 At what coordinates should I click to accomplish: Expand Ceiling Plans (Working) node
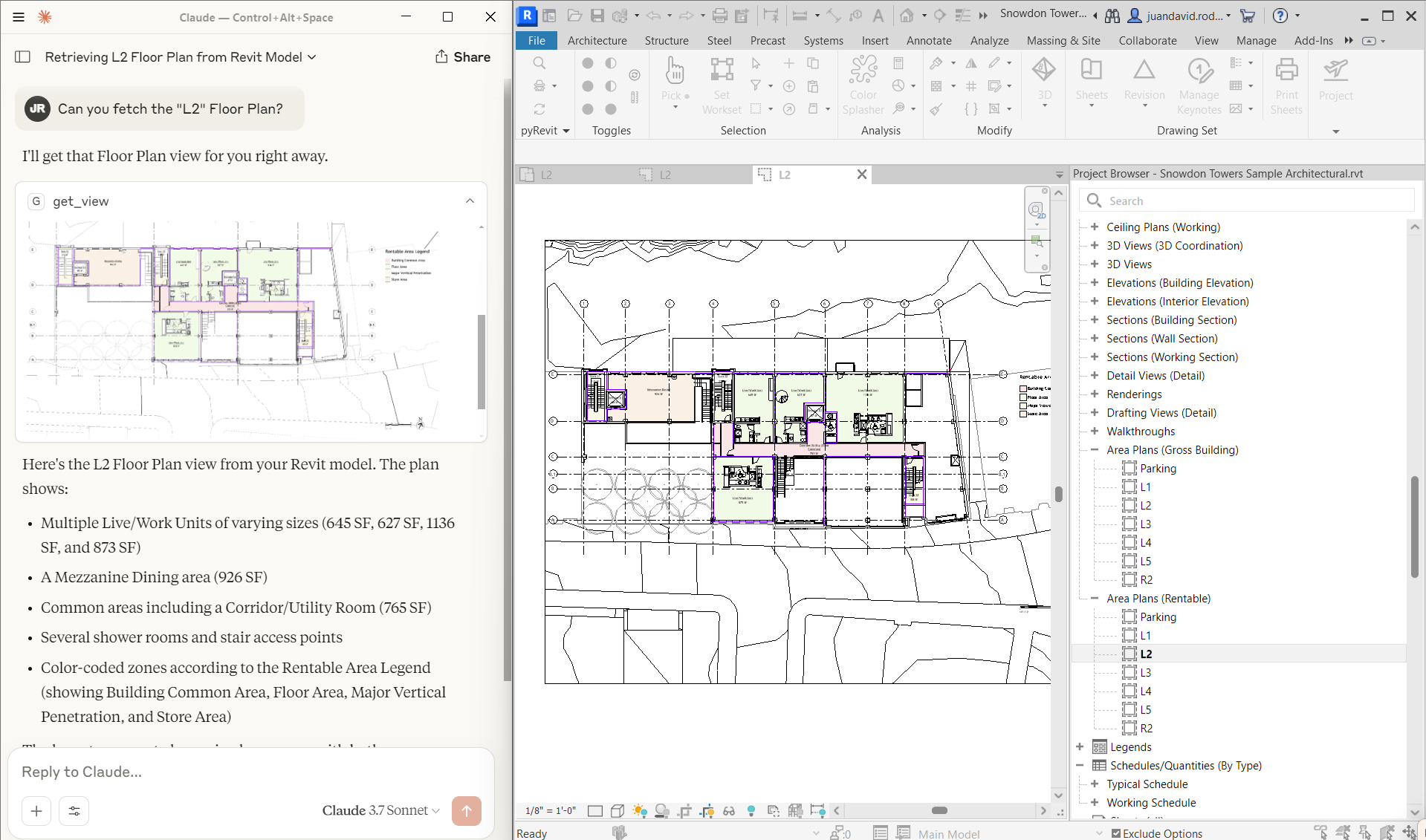(1095, 227)
